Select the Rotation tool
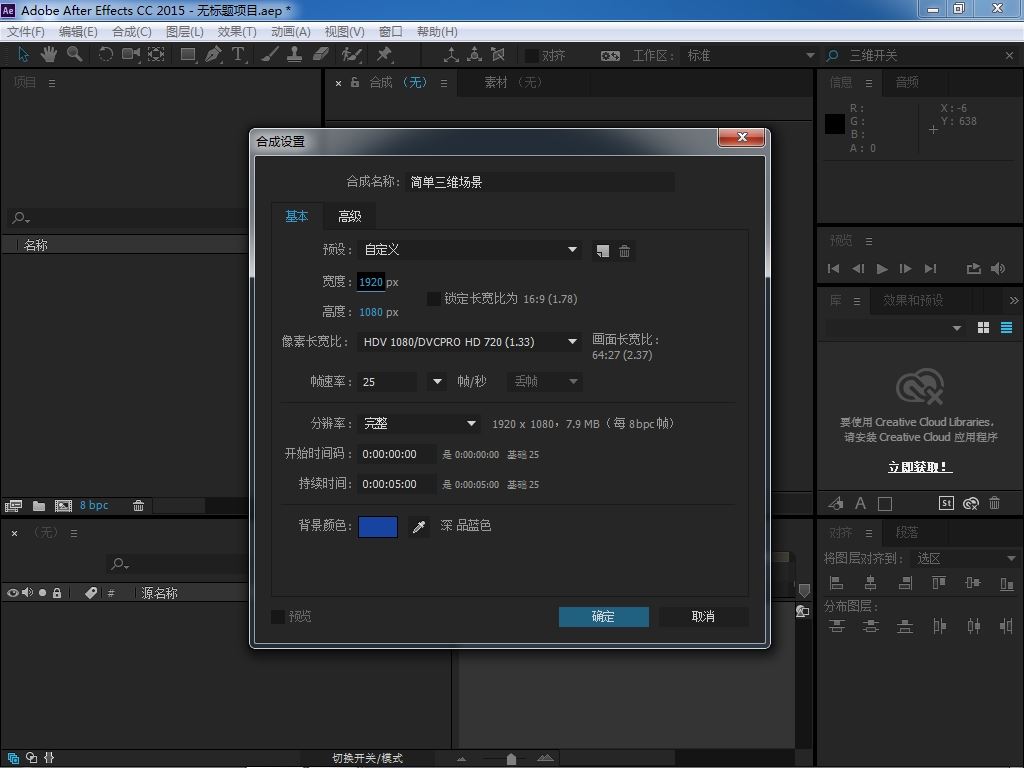 click(x=105, y=55)
